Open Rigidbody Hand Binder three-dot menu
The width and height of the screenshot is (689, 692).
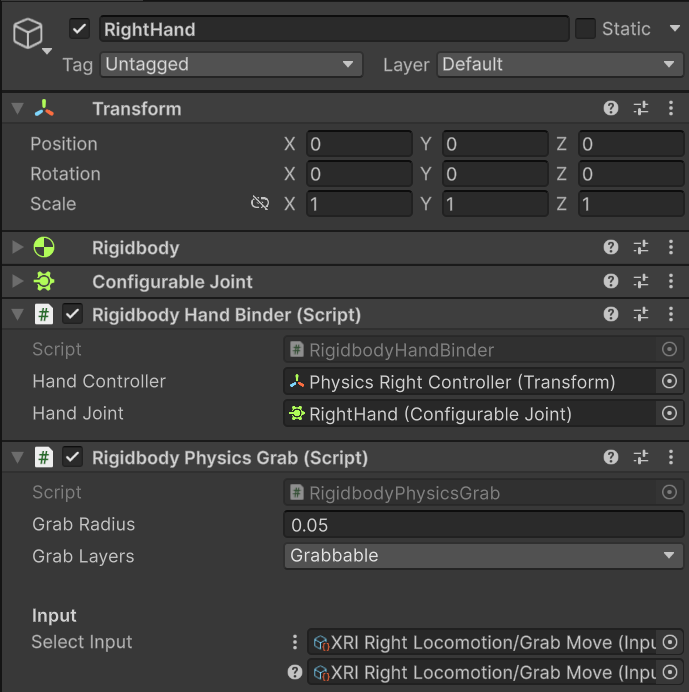click(671, 314)
